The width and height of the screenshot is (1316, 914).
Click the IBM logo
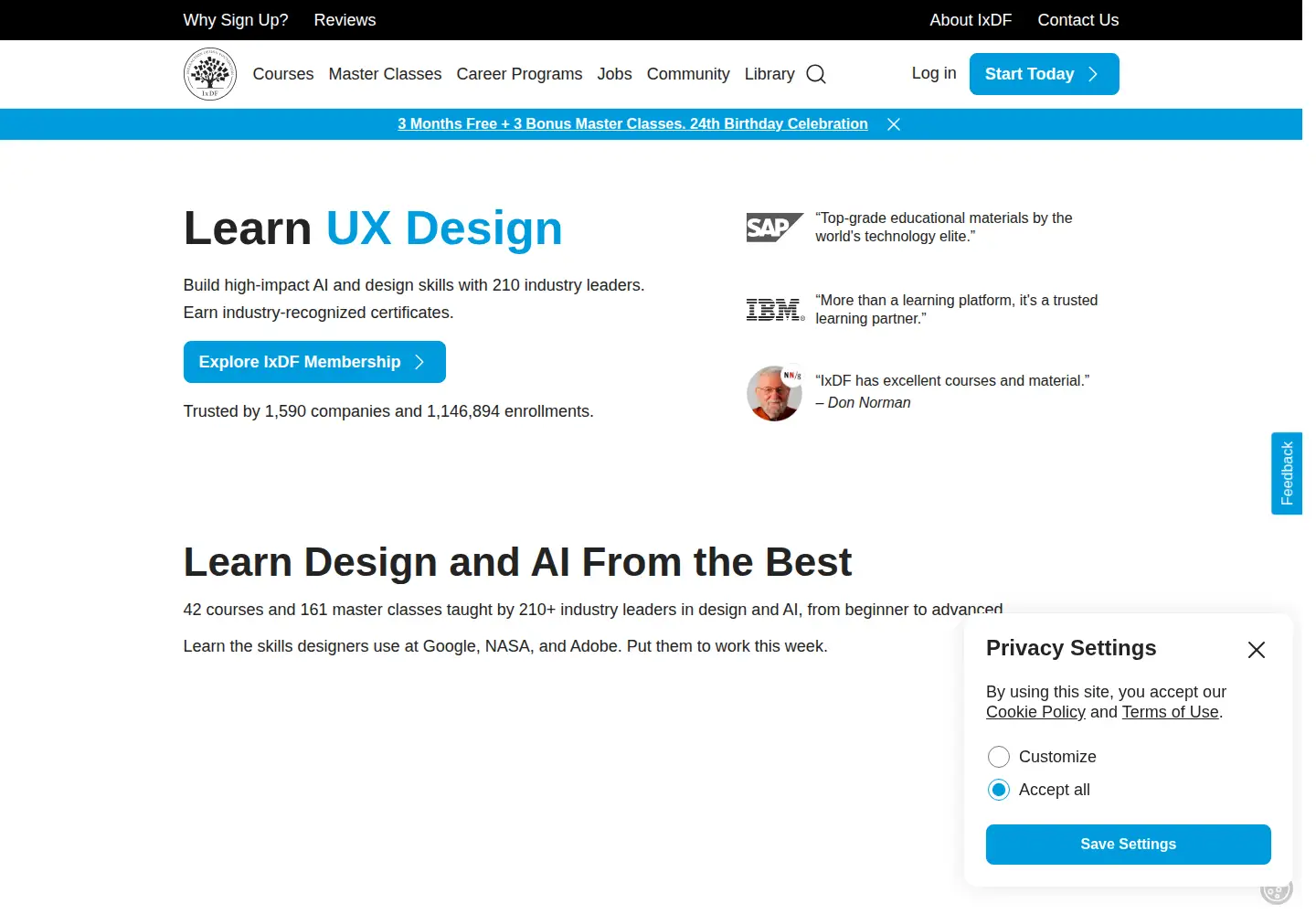click(x=775, y=310)
